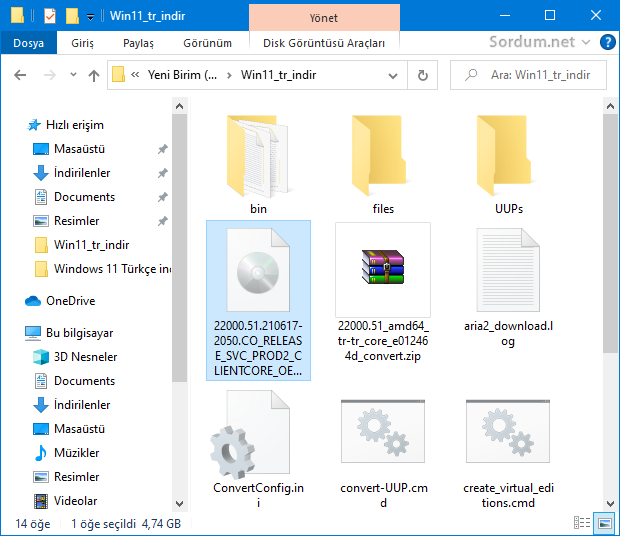
Task: Click navigation pane scrollbar up arrow
Action: point(179,106)
